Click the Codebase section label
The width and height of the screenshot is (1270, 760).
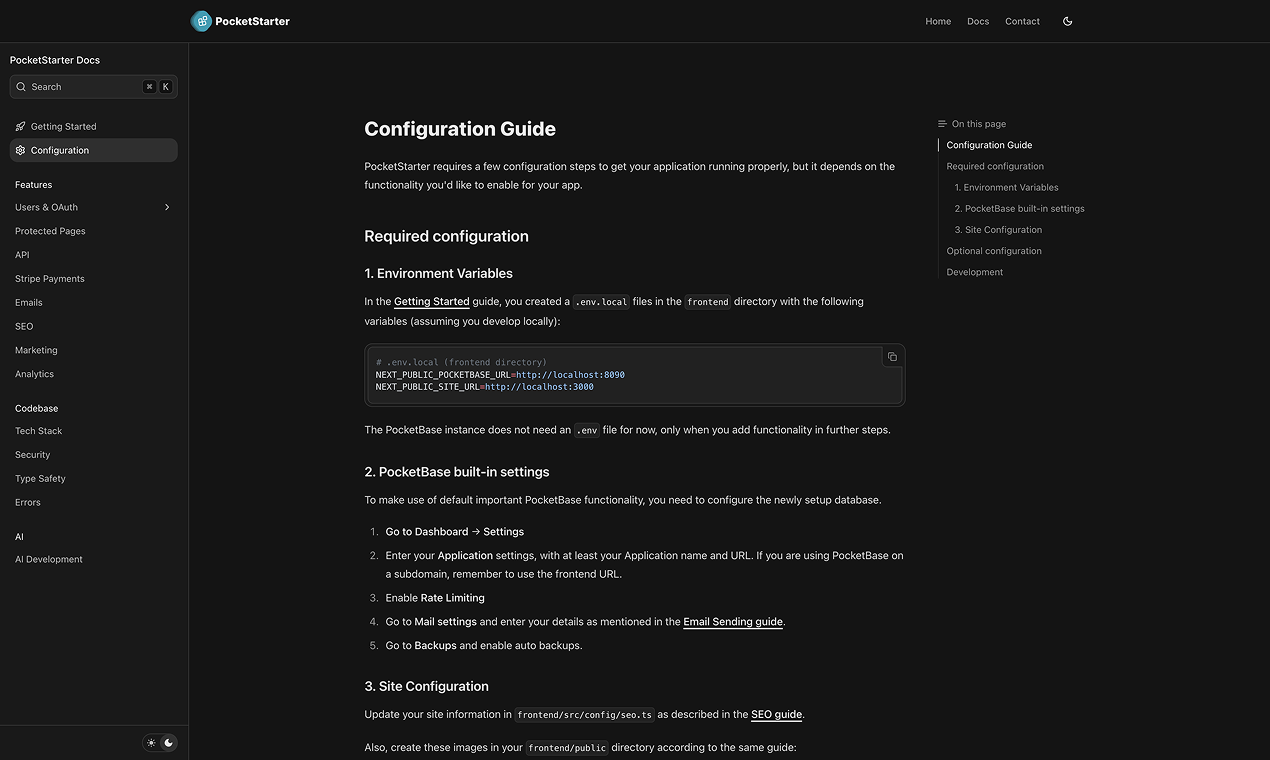(x=36, y=408)
